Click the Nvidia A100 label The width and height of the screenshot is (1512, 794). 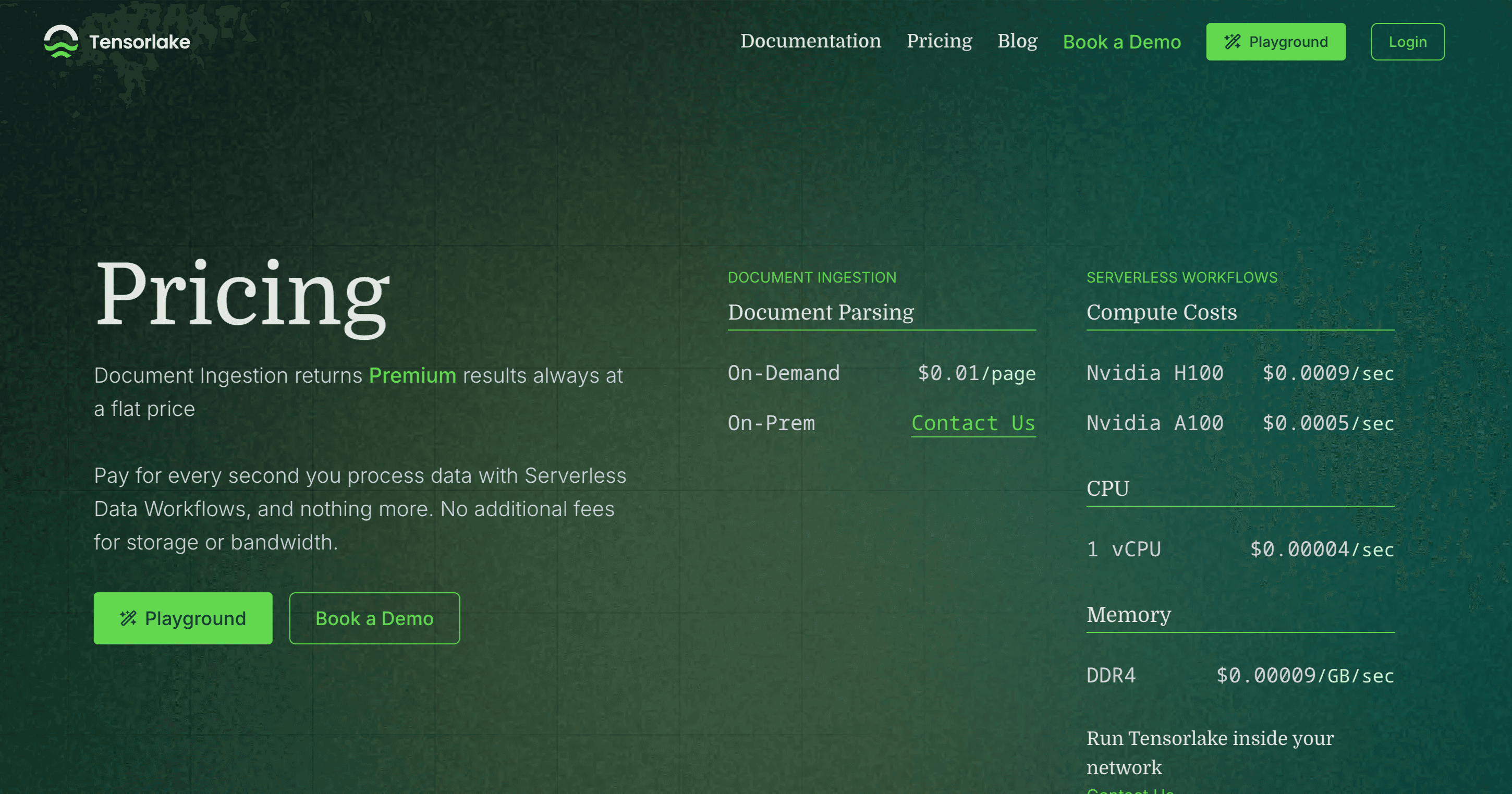pyautogui.click(x=1154, y=423)
